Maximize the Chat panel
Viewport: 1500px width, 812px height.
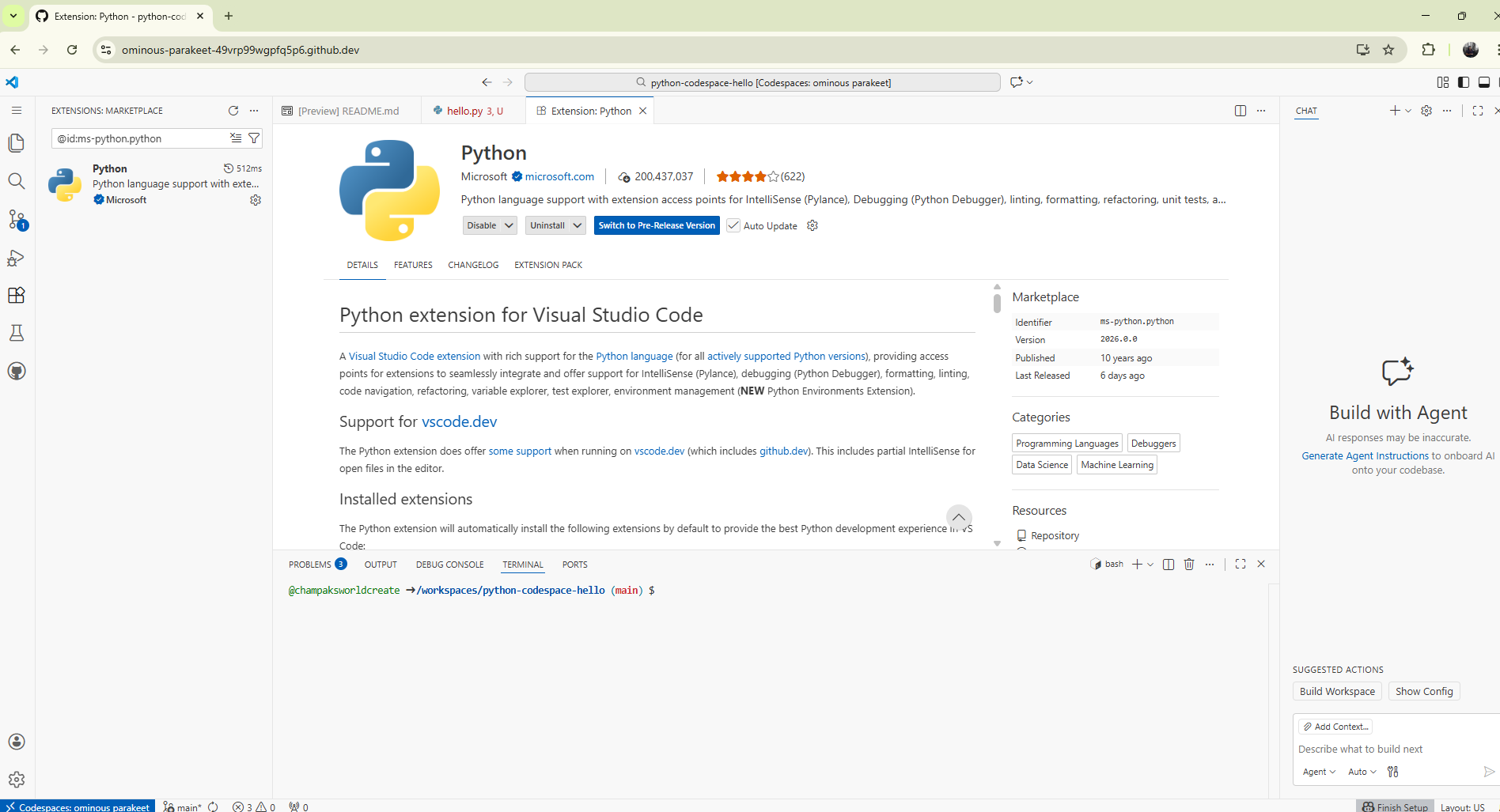1478,111
